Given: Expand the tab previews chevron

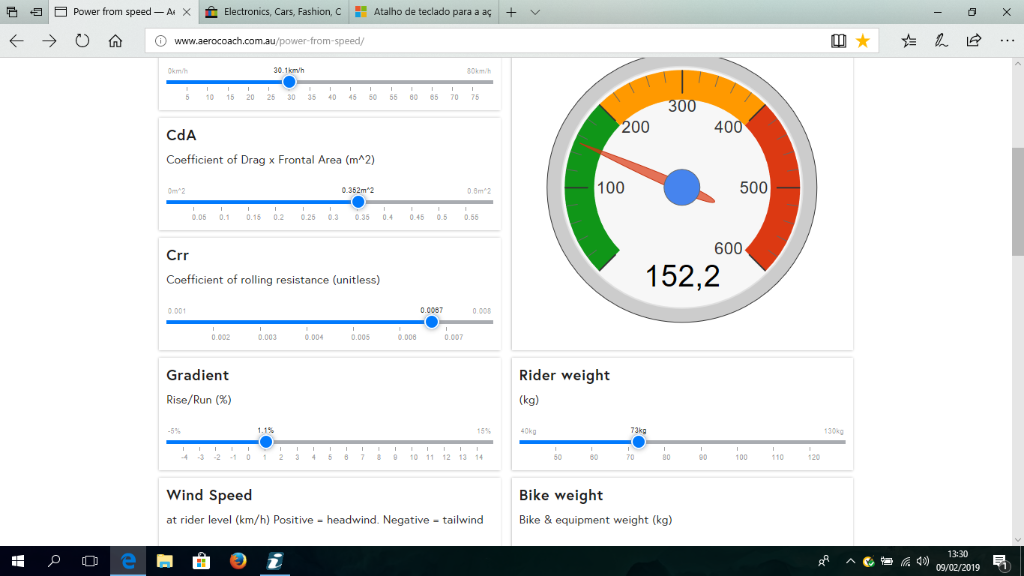Looking at the screenshot, I should [535, 13].
